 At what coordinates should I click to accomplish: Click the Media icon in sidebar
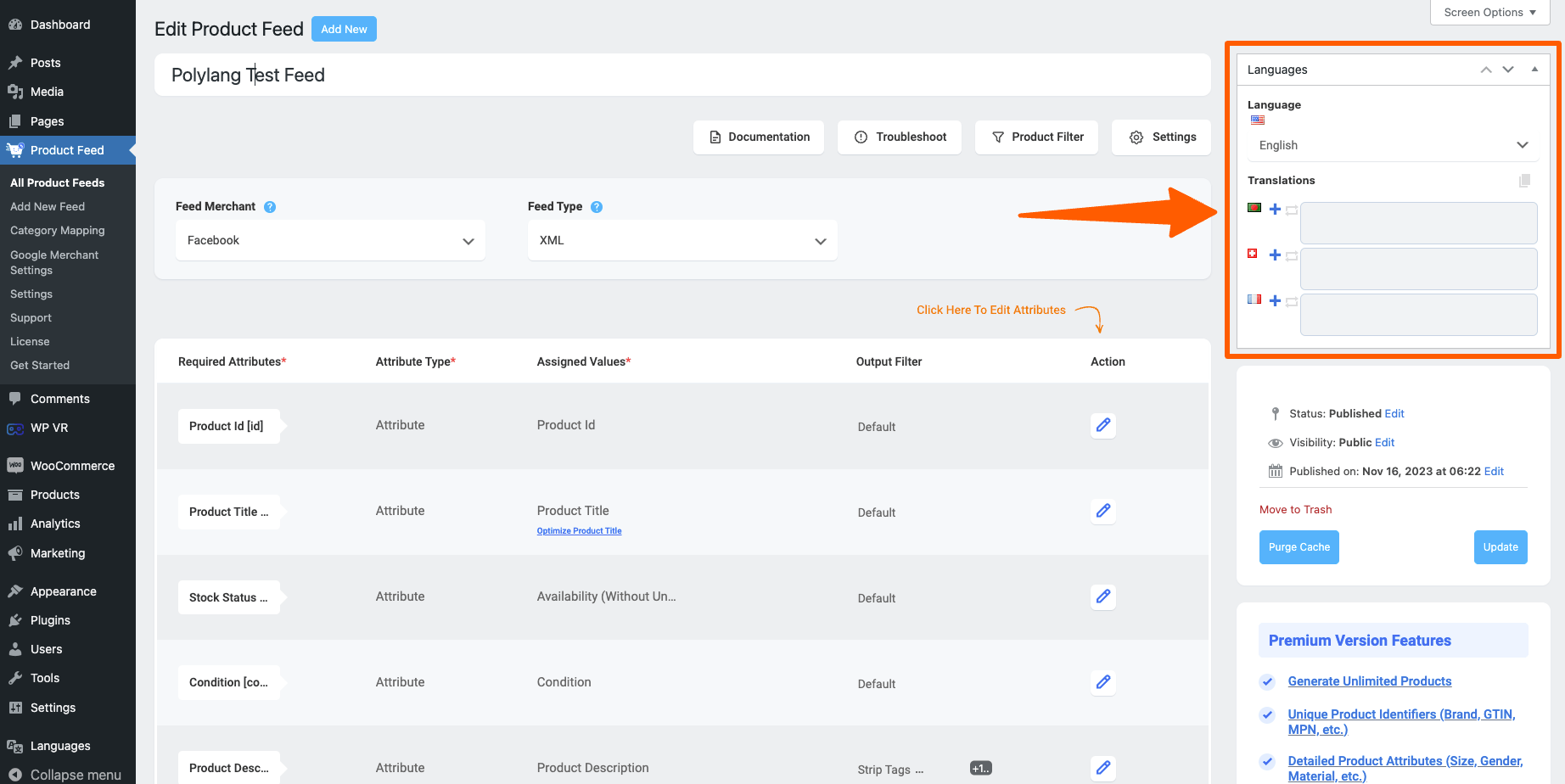(15, 92)
